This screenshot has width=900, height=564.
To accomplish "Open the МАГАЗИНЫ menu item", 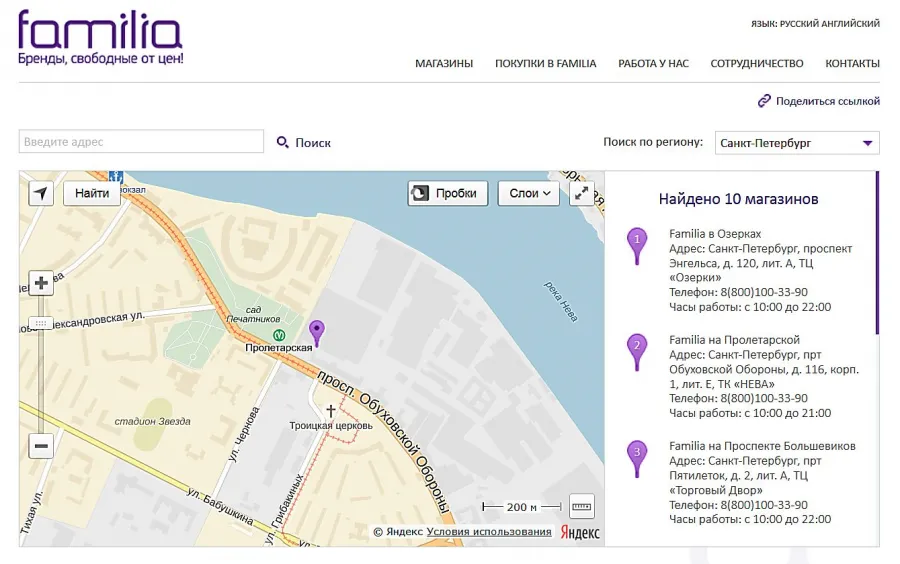I will [x=444, y=63].
